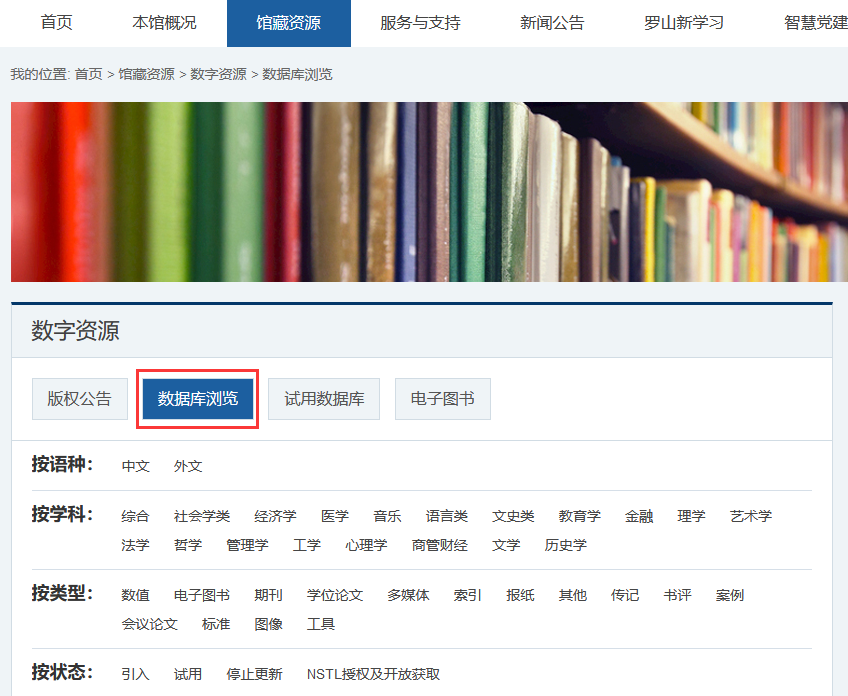Filter by 试用 status

click(188, 675)
